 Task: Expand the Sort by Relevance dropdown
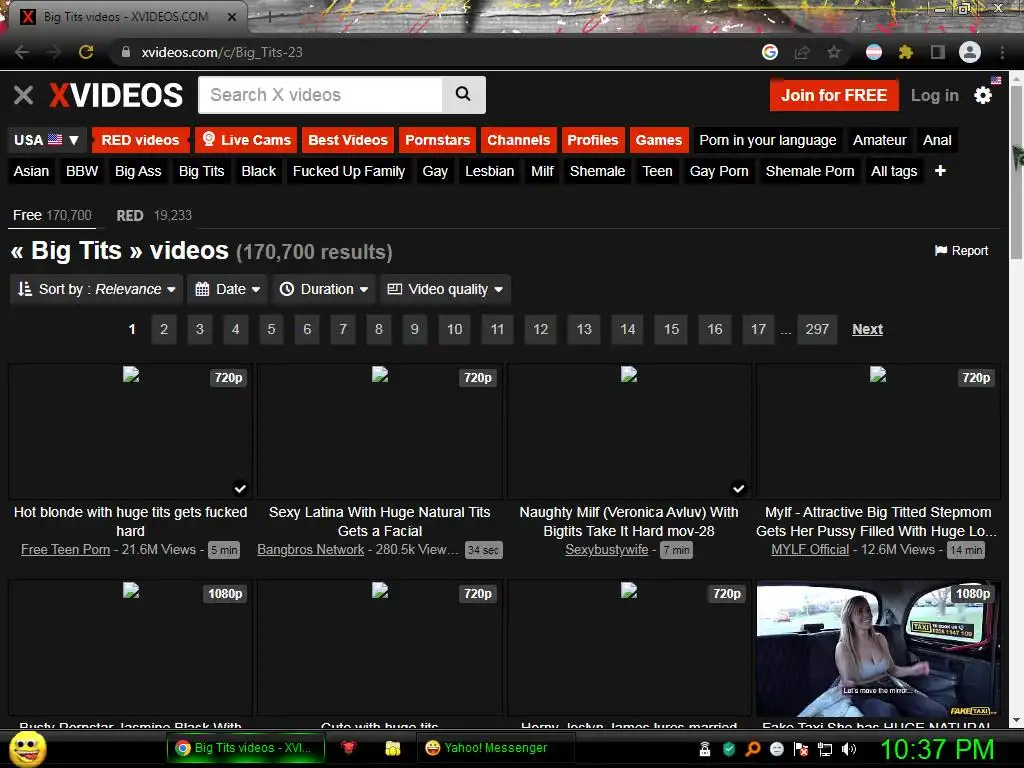pos(96,289)
